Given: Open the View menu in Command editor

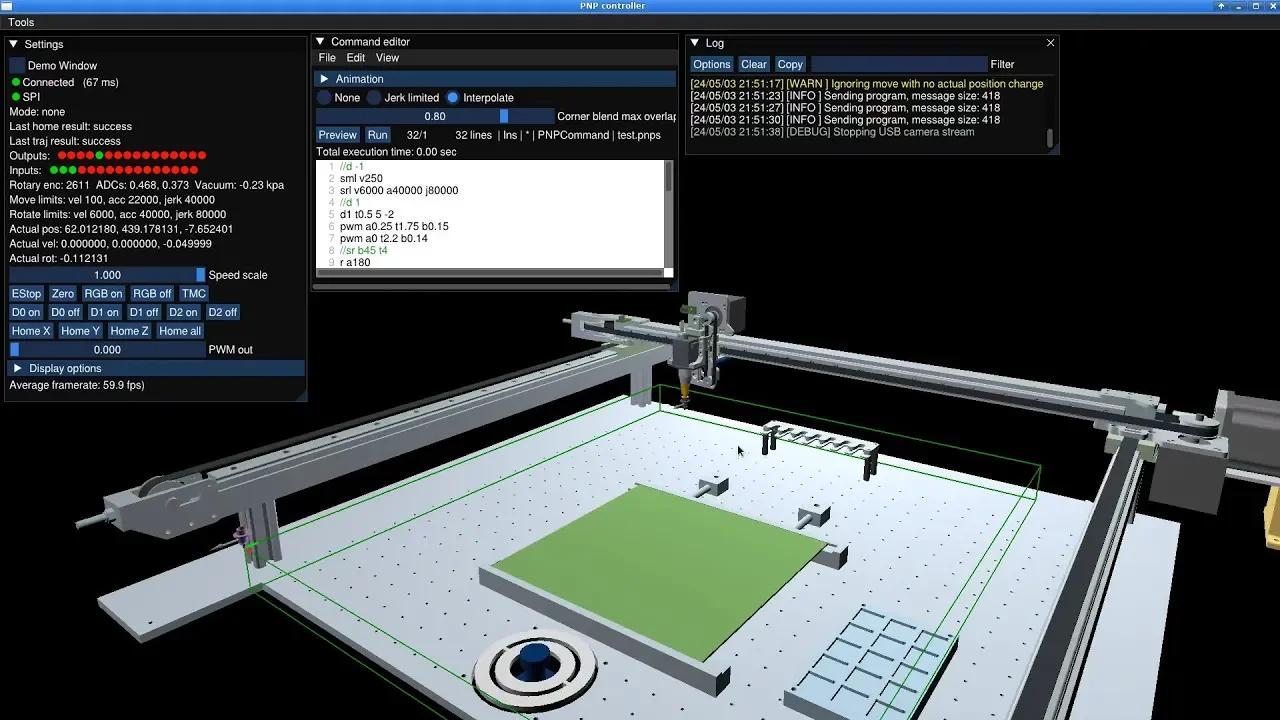Looking at the screenshot, I should 387,58.
